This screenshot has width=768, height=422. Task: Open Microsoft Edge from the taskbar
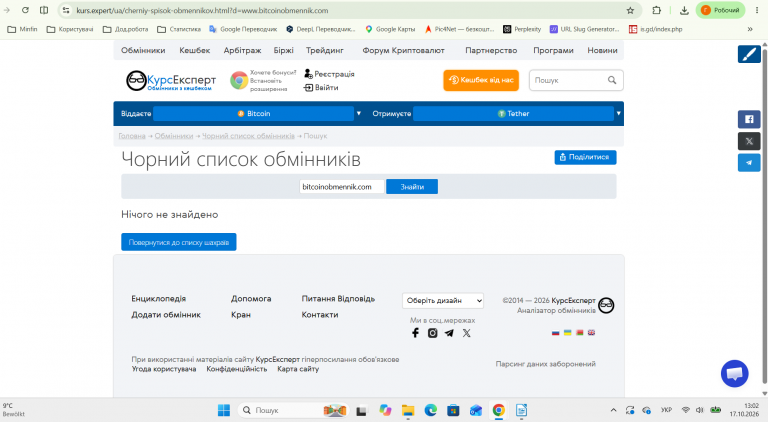pyautogui.click(x=431, y=410)
